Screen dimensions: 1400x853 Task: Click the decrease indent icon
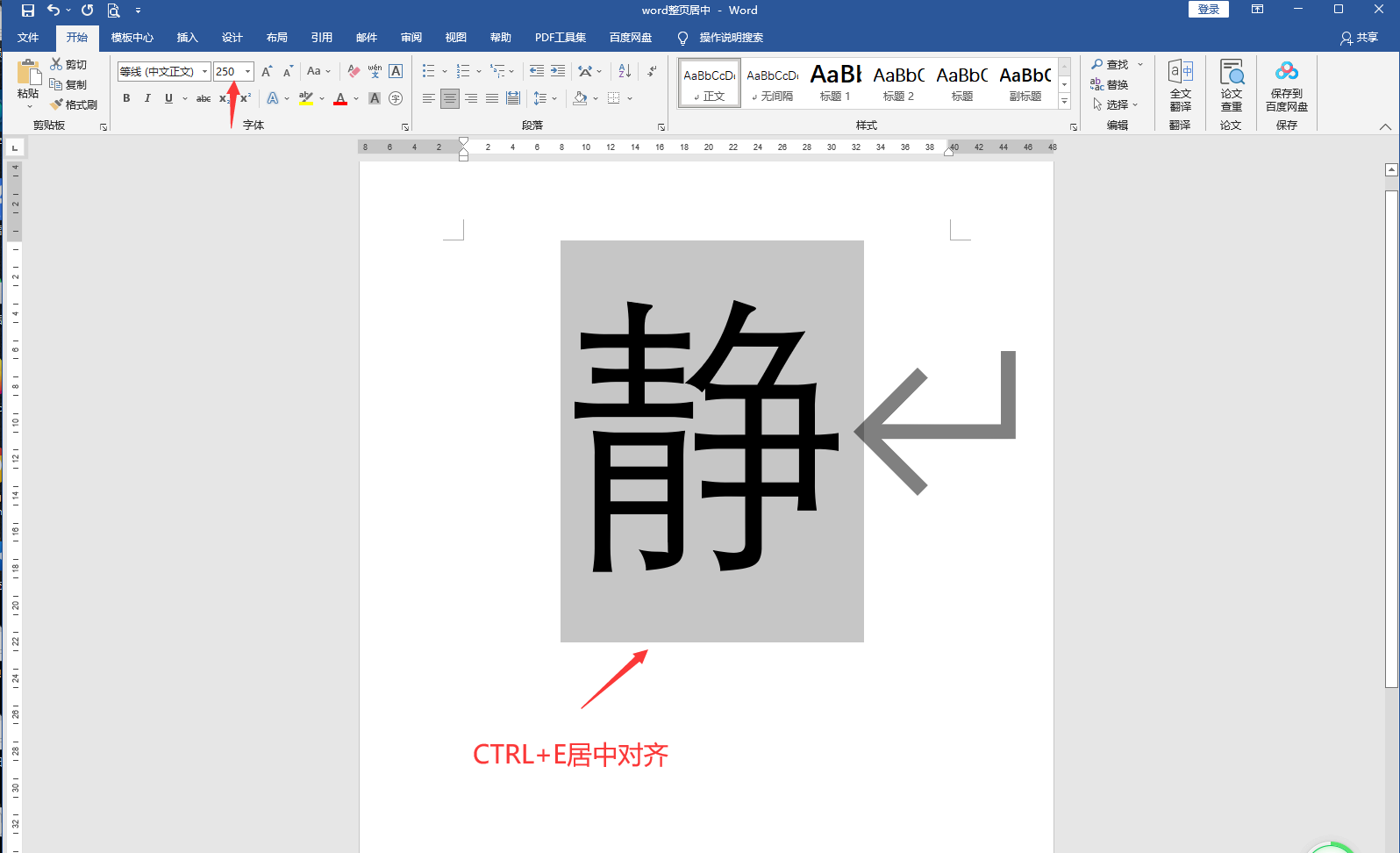tap(537, 71)
